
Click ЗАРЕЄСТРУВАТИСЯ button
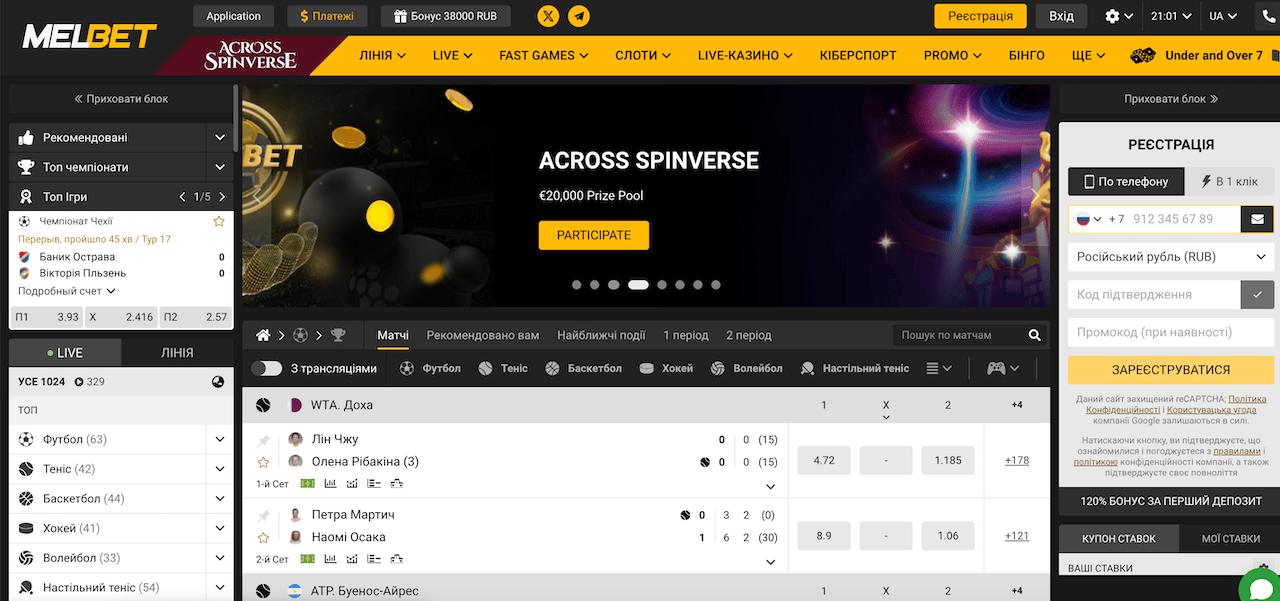(1171, 370)
